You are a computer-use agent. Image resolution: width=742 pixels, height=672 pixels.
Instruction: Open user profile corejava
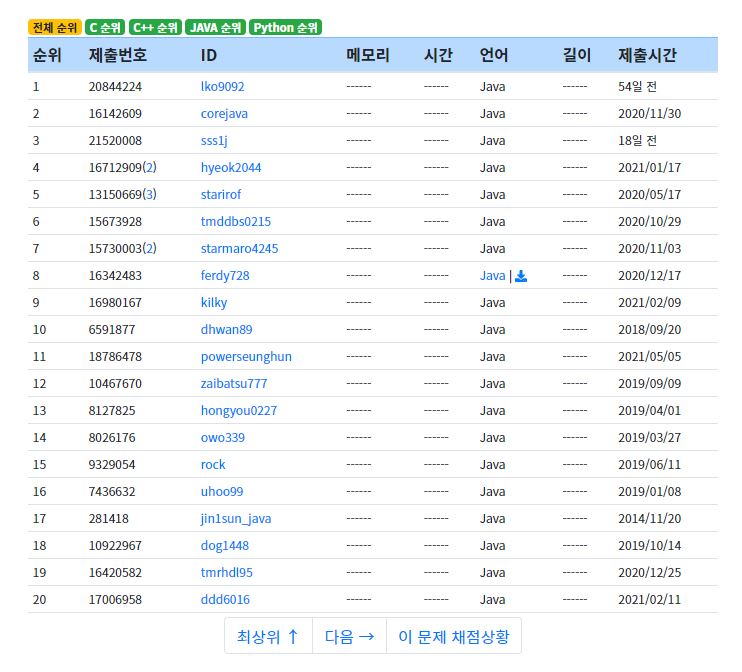(224, 114)
